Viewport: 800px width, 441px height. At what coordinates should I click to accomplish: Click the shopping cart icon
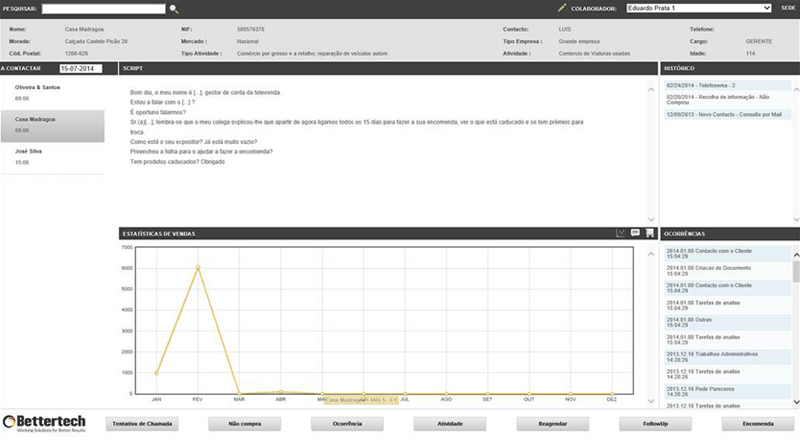(x=649, y=233)
